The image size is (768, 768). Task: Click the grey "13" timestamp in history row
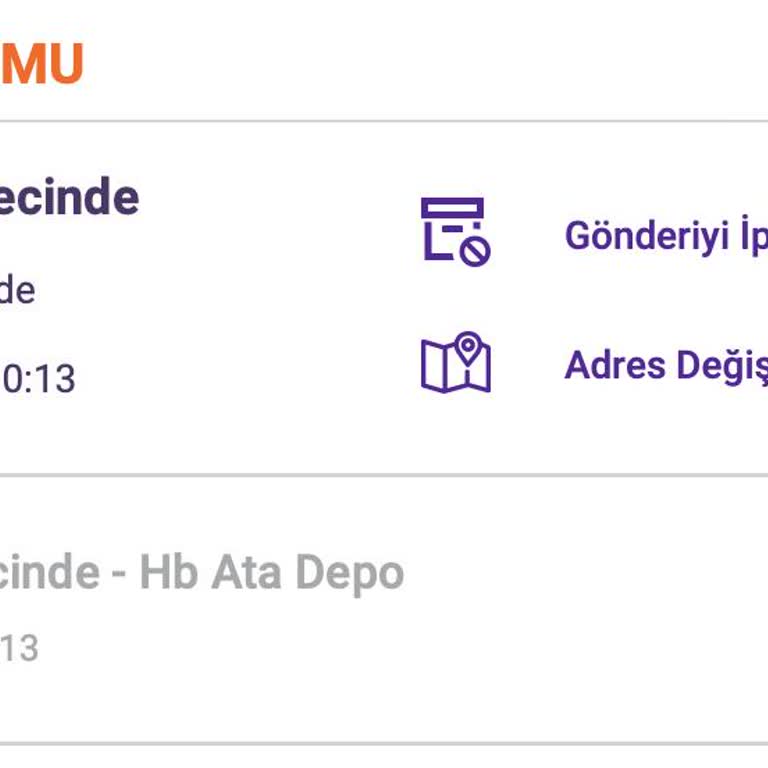point(20,648)
